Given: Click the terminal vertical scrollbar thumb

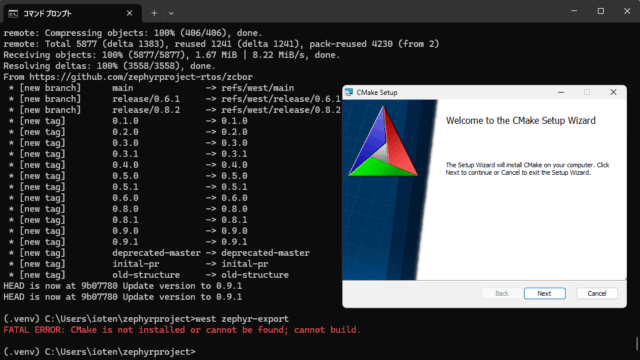Looking at the screenshot, I should click(636, 343).
